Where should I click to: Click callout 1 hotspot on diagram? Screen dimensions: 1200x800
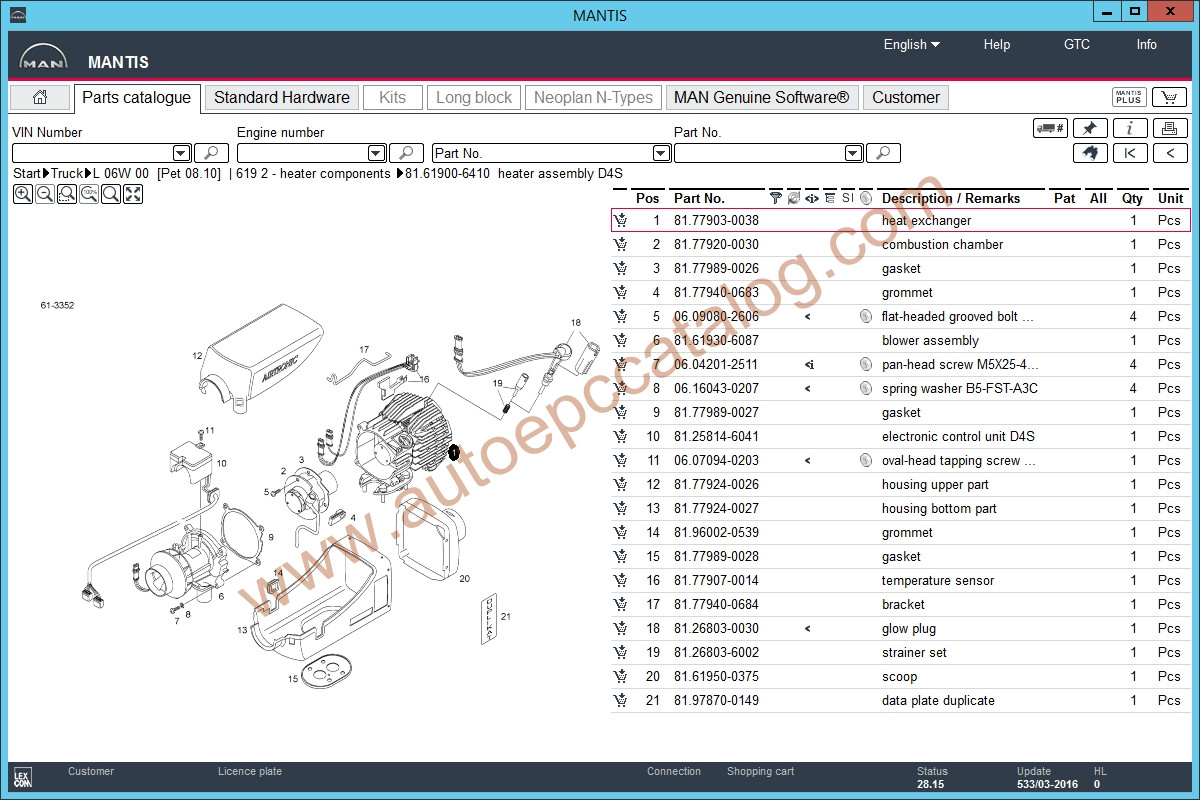click(x=453, y=452)
